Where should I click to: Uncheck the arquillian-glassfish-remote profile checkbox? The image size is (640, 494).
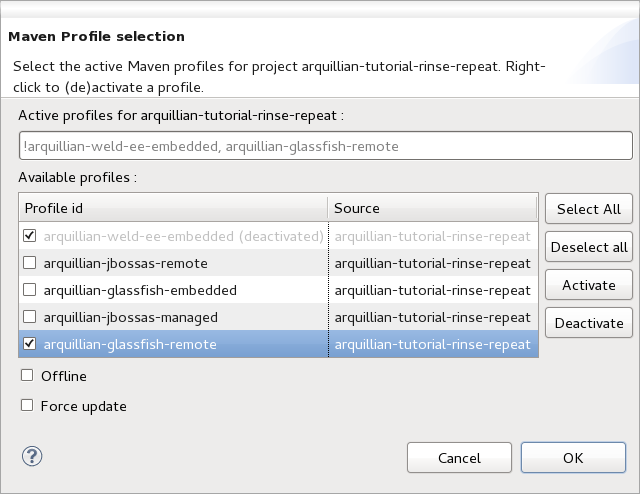[x=29, y=344]
